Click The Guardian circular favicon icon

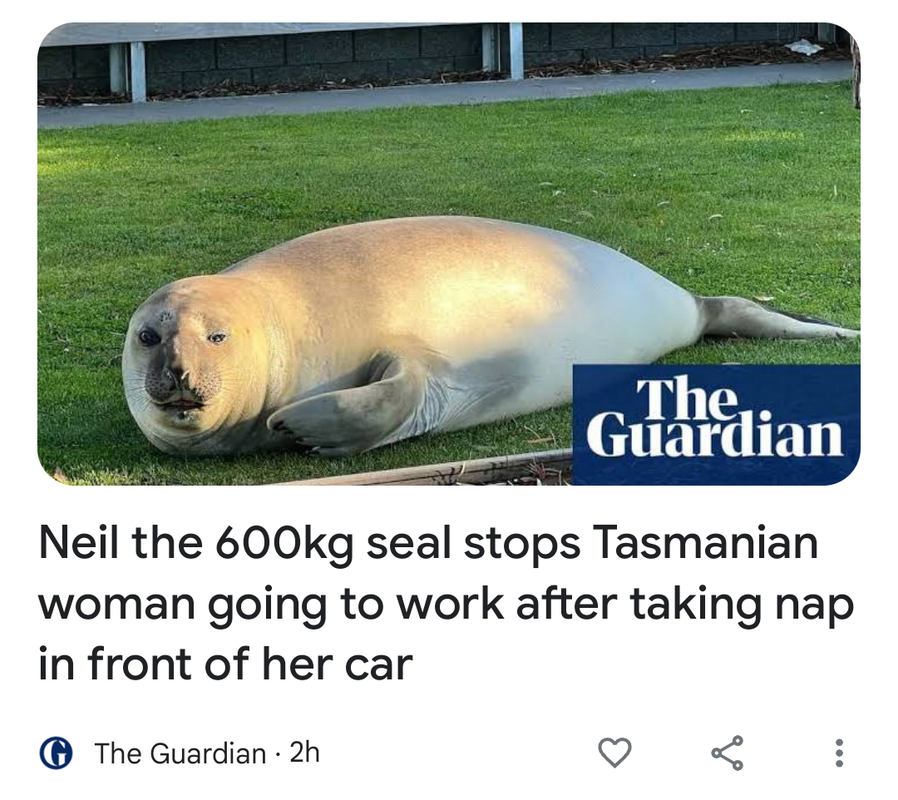tap(56, 753)
